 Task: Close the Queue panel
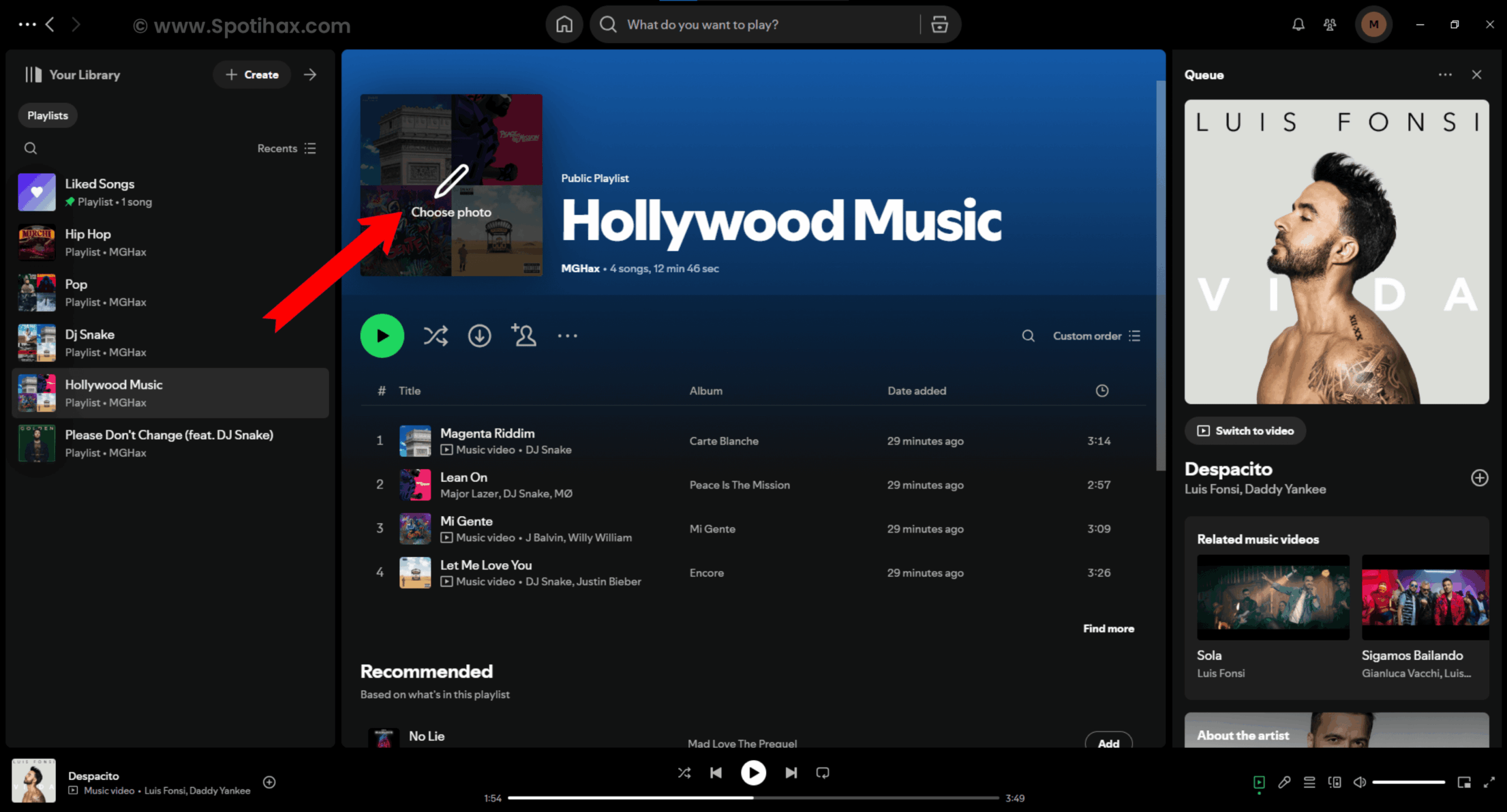[x=1476, y=75]
